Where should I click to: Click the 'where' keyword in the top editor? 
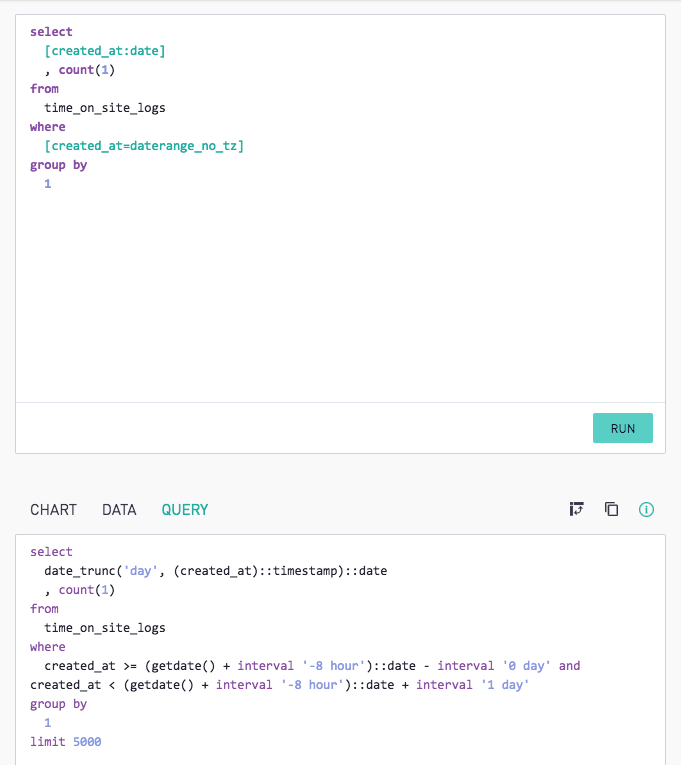tap(48, 127)
